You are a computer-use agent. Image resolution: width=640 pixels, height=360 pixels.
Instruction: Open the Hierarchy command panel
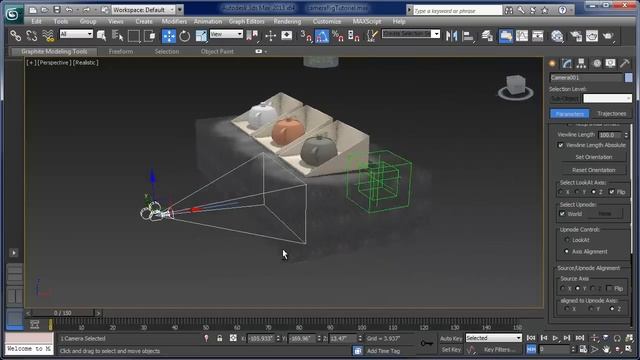coord(581,63)
